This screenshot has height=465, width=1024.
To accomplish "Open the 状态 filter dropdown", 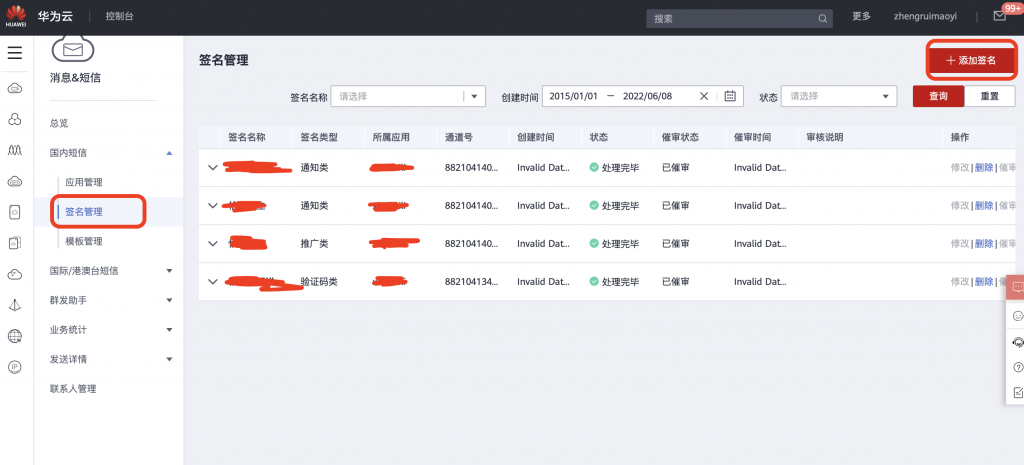I will point(839,96).
